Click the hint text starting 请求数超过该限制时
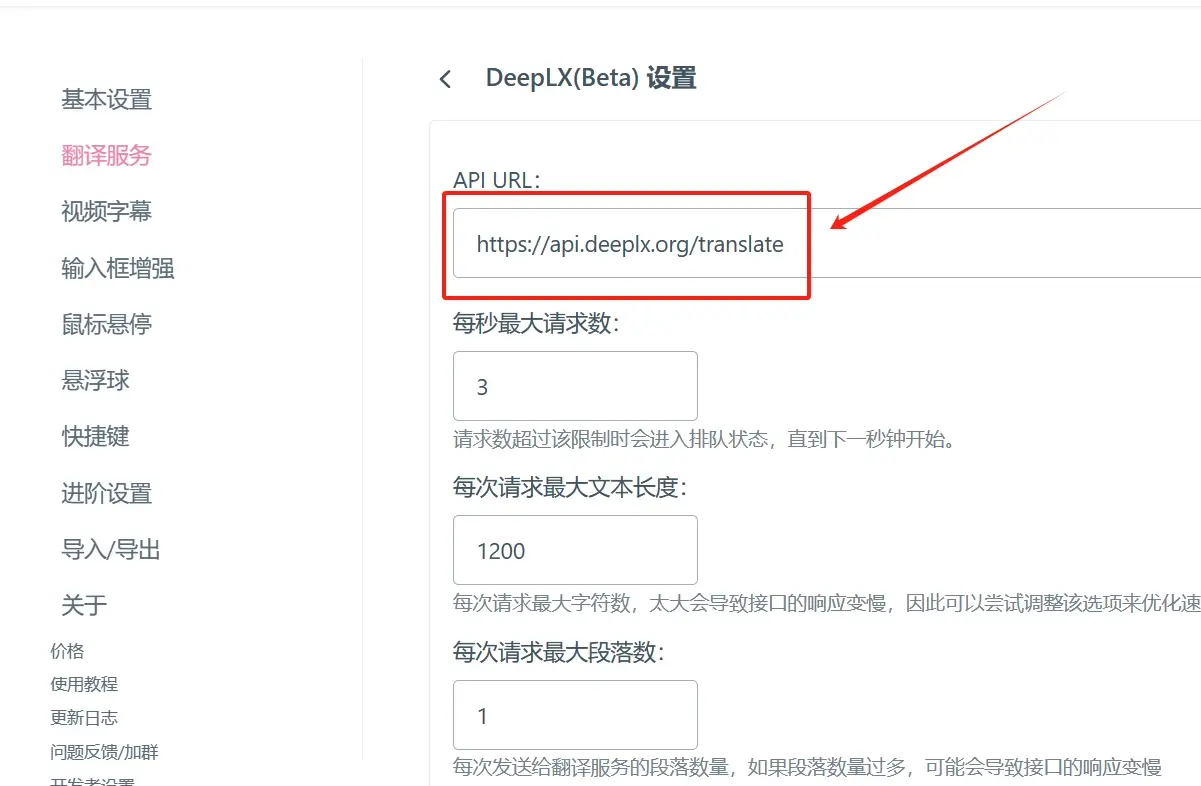Screen dimensions: 1201x786 (704, 439)
